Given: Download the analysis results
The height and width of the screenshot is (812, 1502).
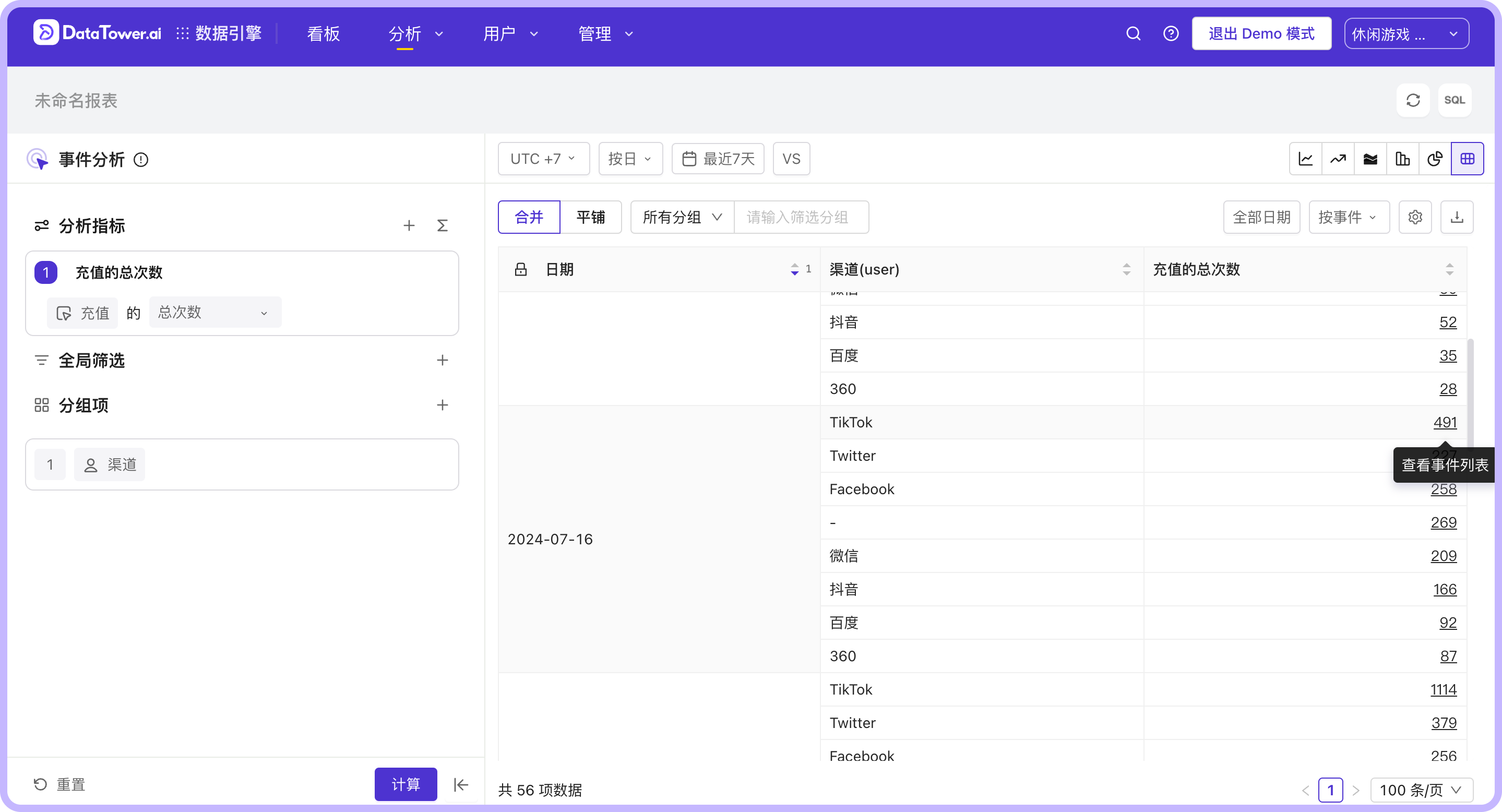Looking at the screenshot, I should (1458, 217).
